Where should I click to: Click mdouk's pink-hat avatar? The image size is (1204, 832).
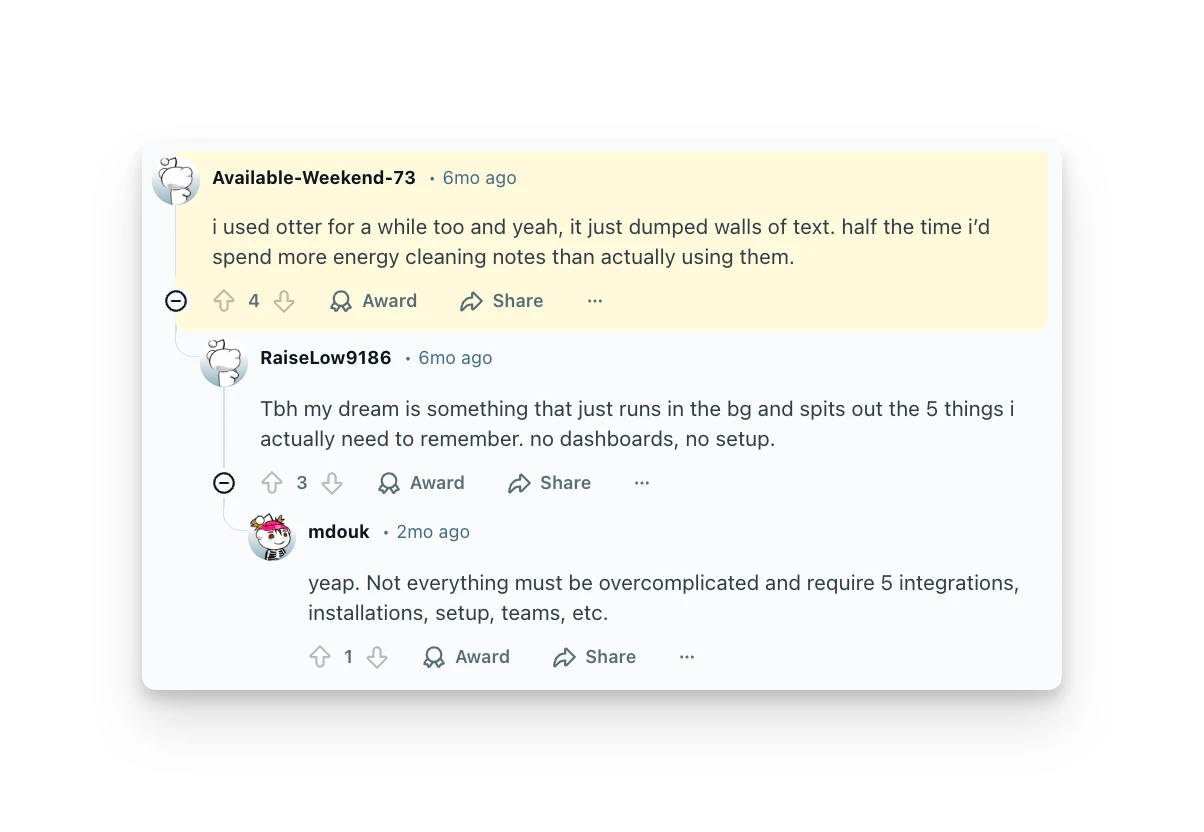[271, 537]
